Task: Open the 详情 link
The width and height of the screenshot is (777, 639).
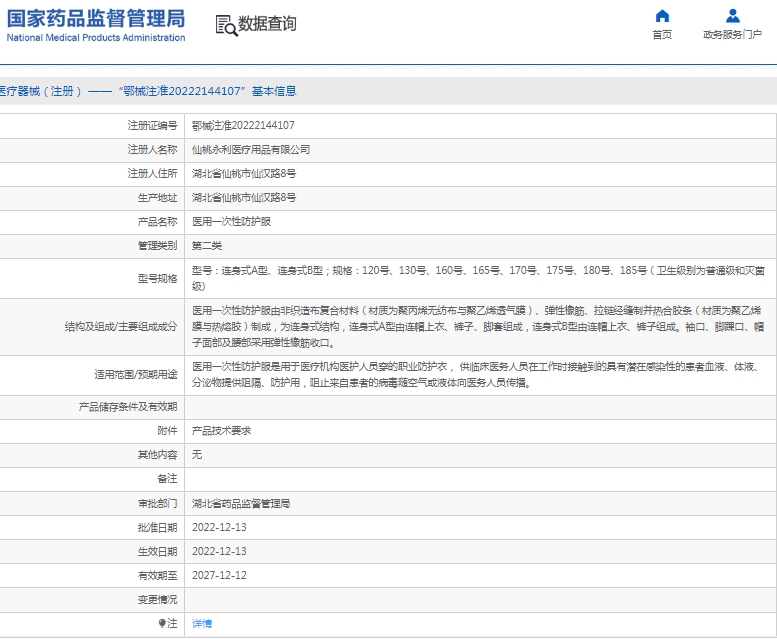Action: [202, 624]
